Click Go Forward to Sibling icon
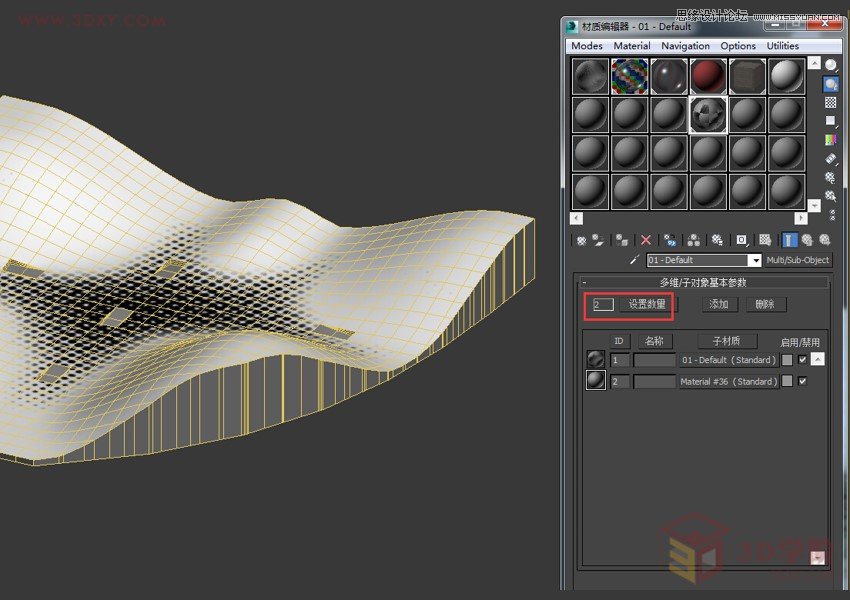This screenshot has width=850, height=600. [825, 240]
